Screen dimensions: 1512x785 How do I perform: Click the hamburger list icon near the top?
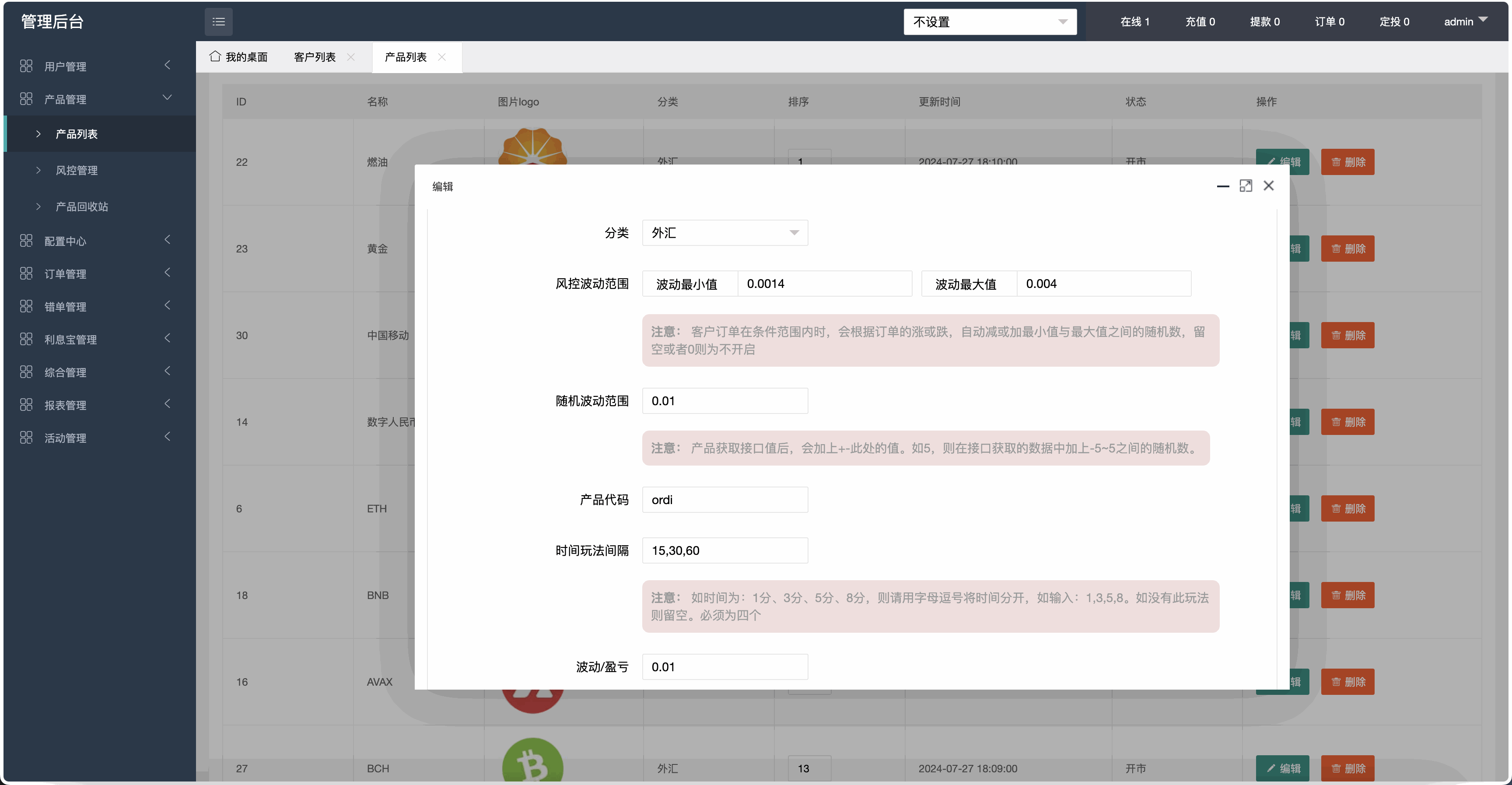click(x=218, y=22)
